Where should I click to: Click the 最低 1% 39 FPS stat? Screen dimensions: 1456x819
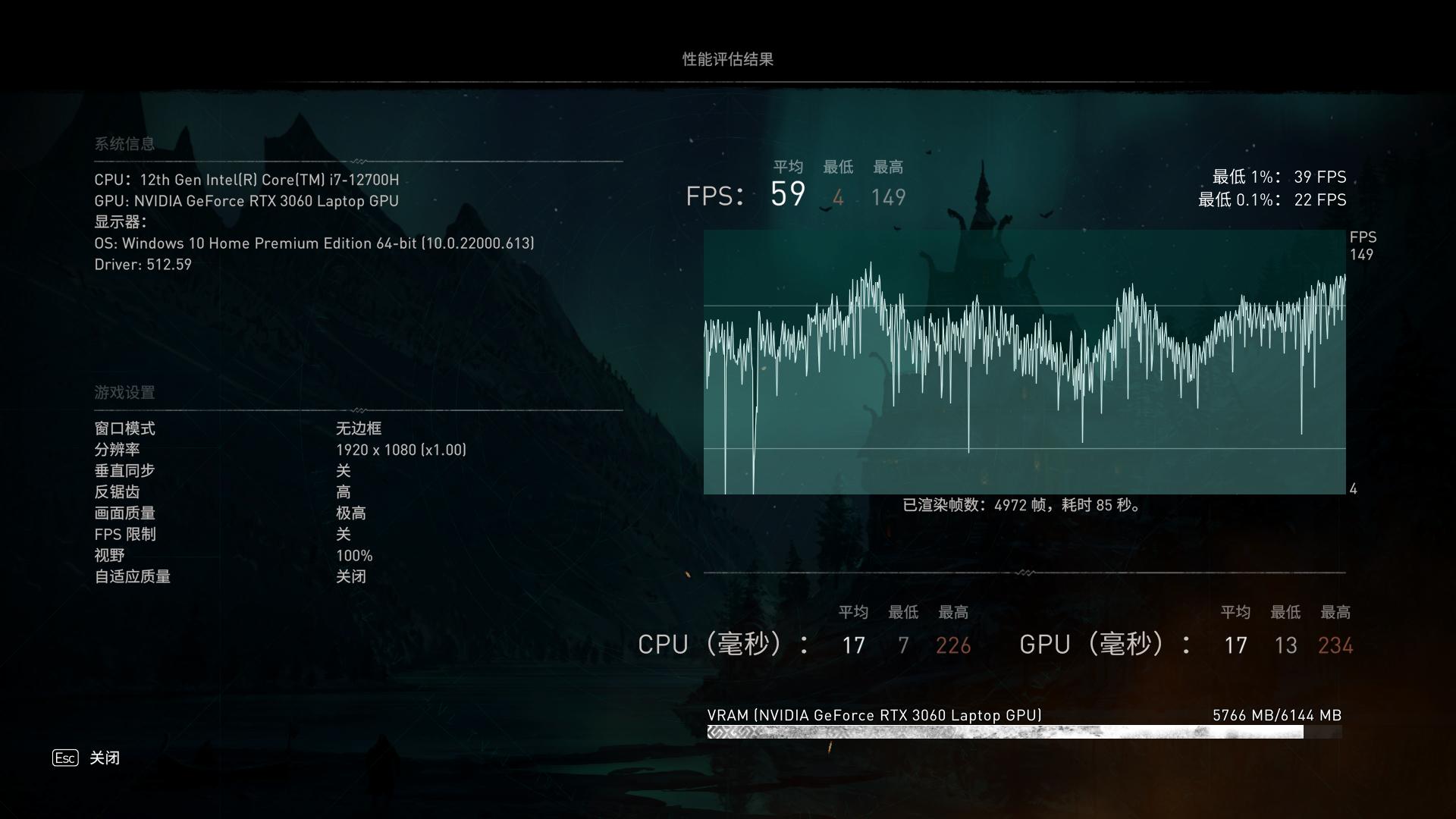[x=1279, y=177]
